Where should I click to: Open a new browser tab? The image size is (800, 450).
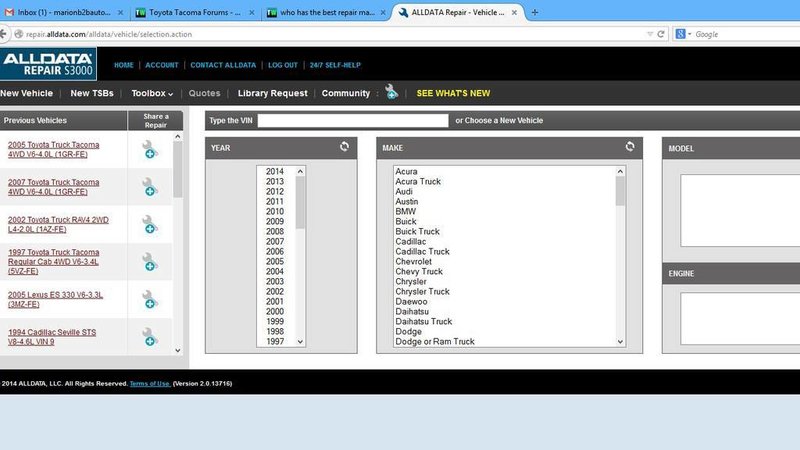[x=535, y=12]
